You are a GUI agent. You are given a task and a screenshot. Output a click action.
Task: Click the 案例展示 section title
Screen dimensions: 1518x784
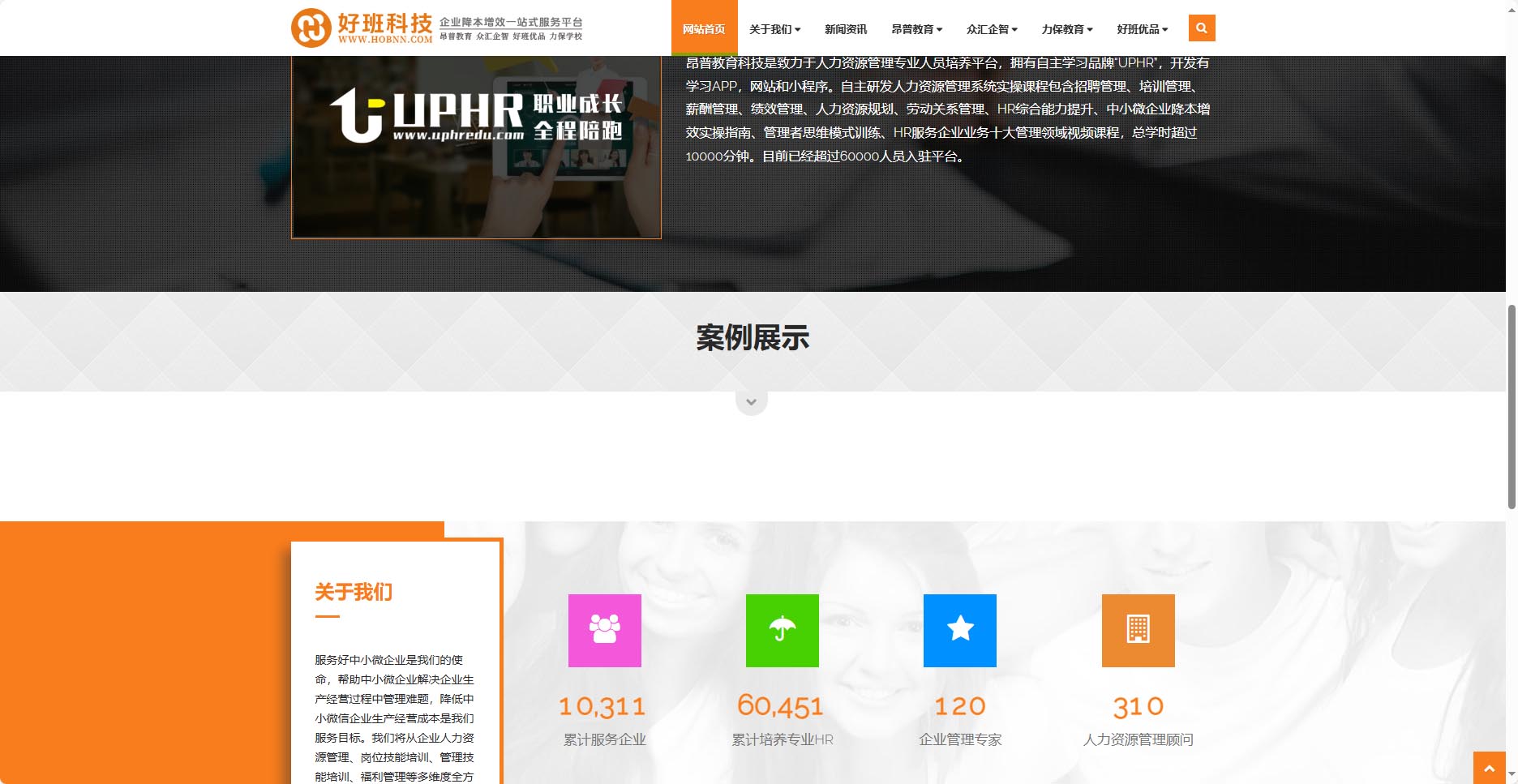tap(753, 338)
